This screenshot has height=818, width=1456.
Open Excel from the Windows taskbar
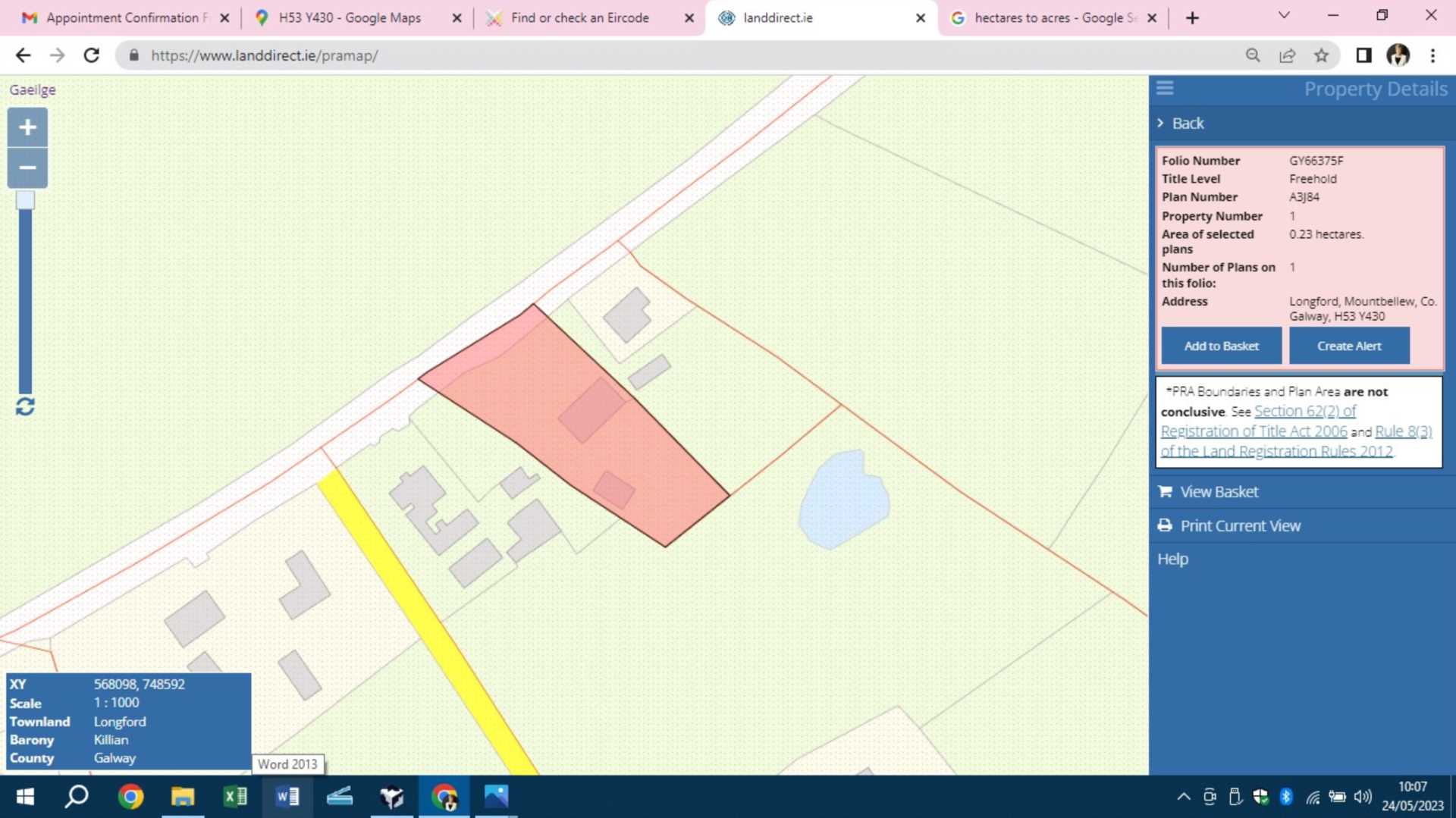pos(235,797)
